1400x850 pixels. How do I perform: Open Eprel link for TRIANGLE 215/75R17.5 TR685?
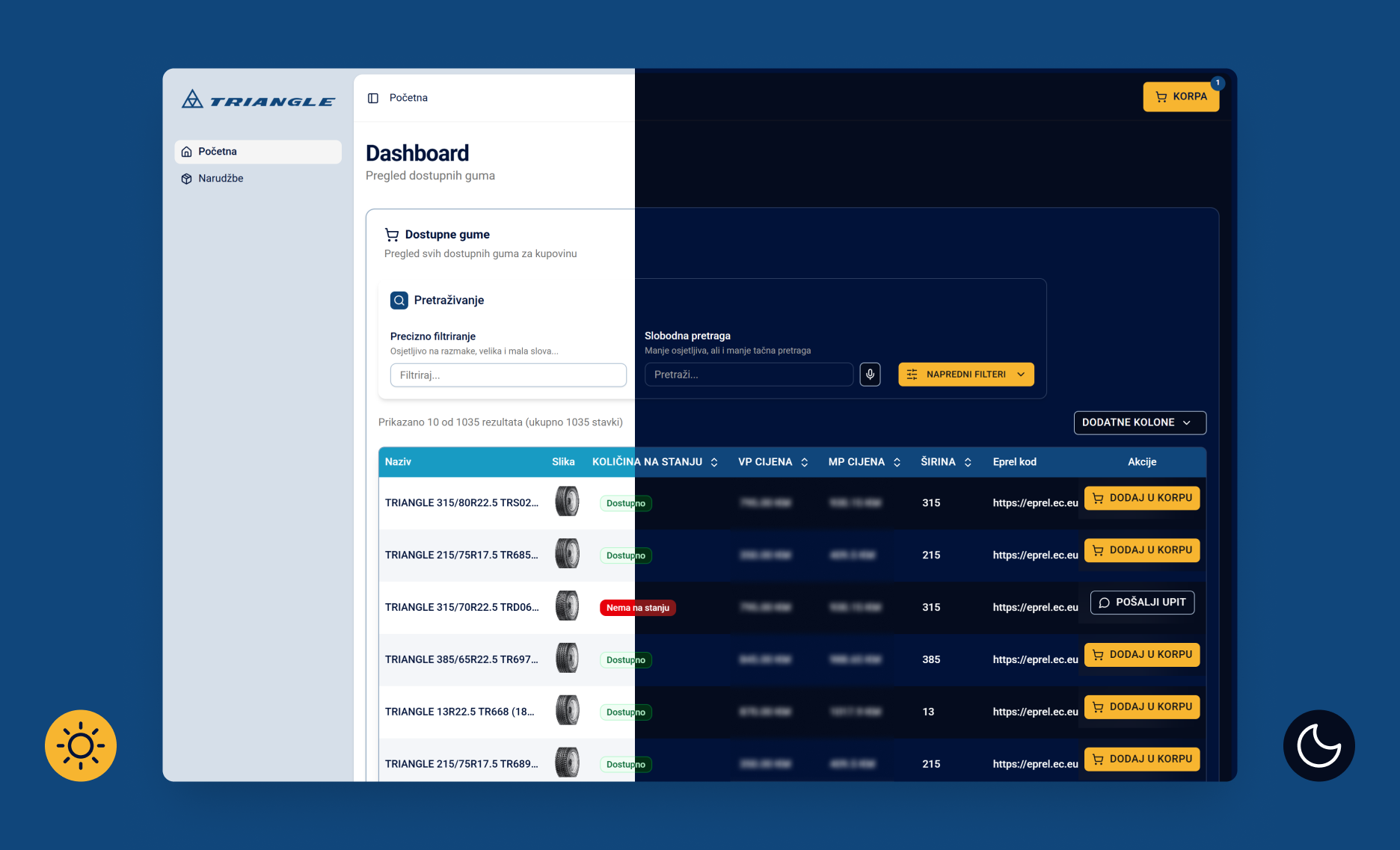[1035, 555]
